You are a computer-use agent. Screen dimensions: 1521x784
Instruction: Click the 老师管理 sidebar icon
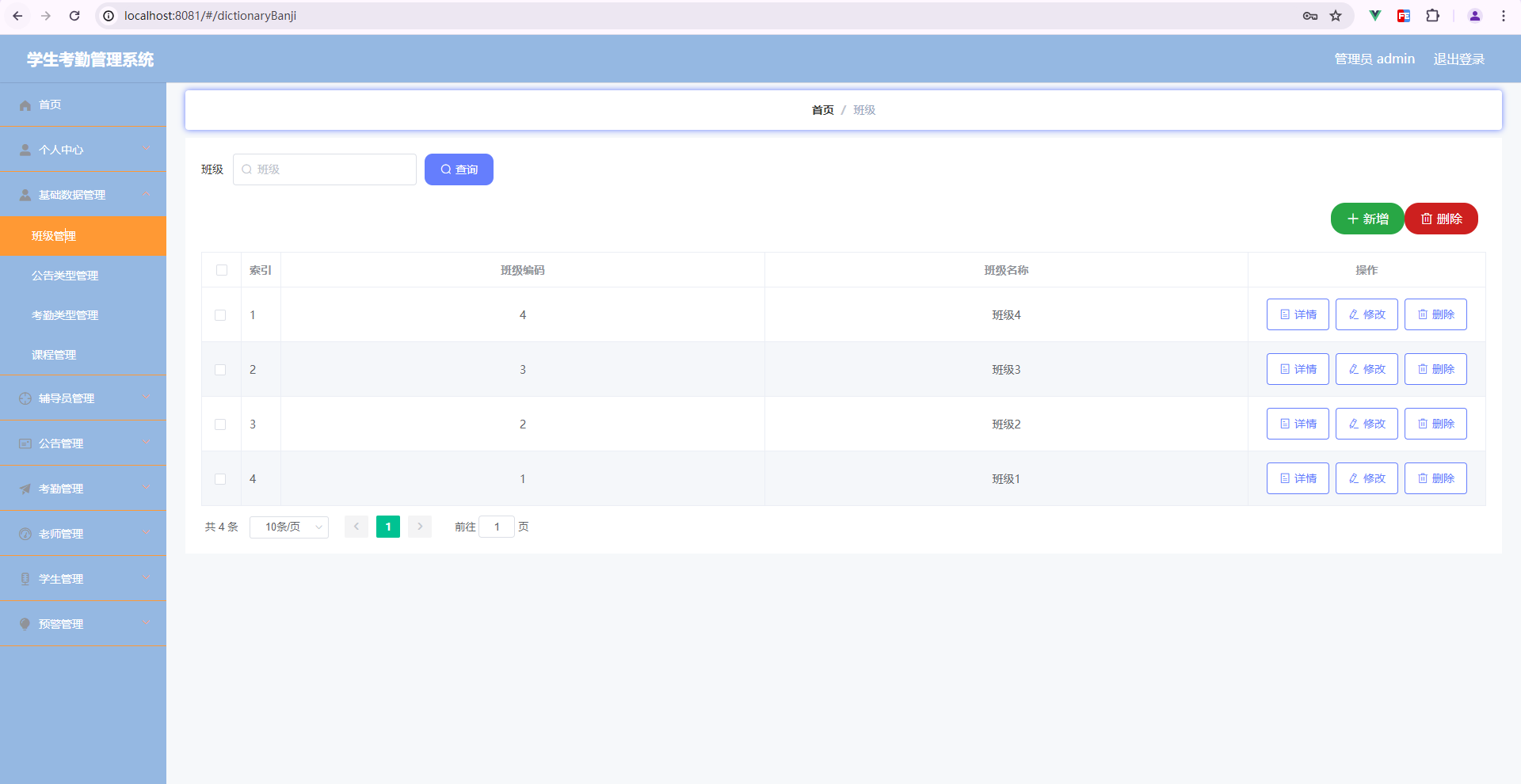click(x=25, y=534)
